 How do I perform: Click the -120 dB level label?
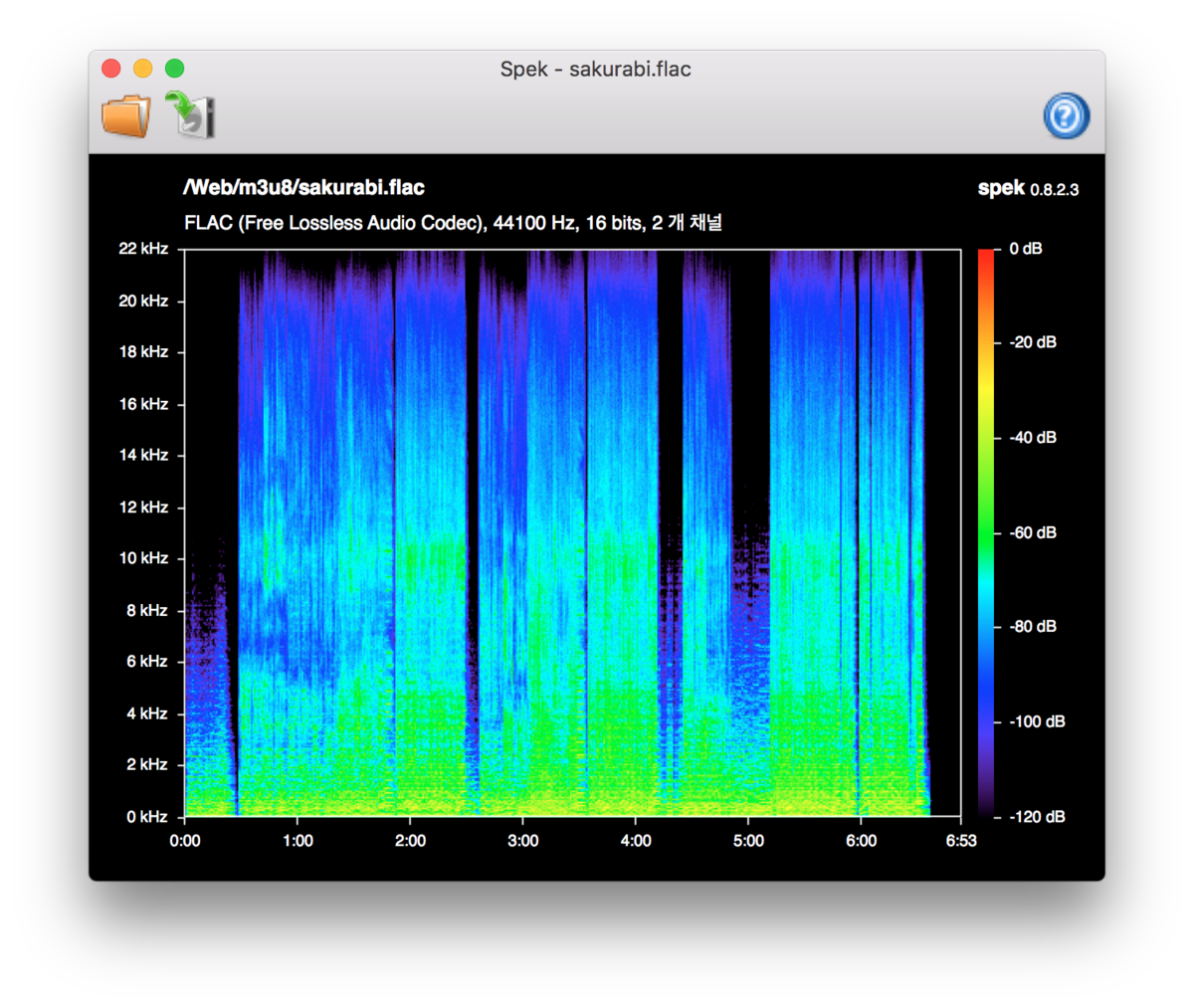click(1037, 817)
